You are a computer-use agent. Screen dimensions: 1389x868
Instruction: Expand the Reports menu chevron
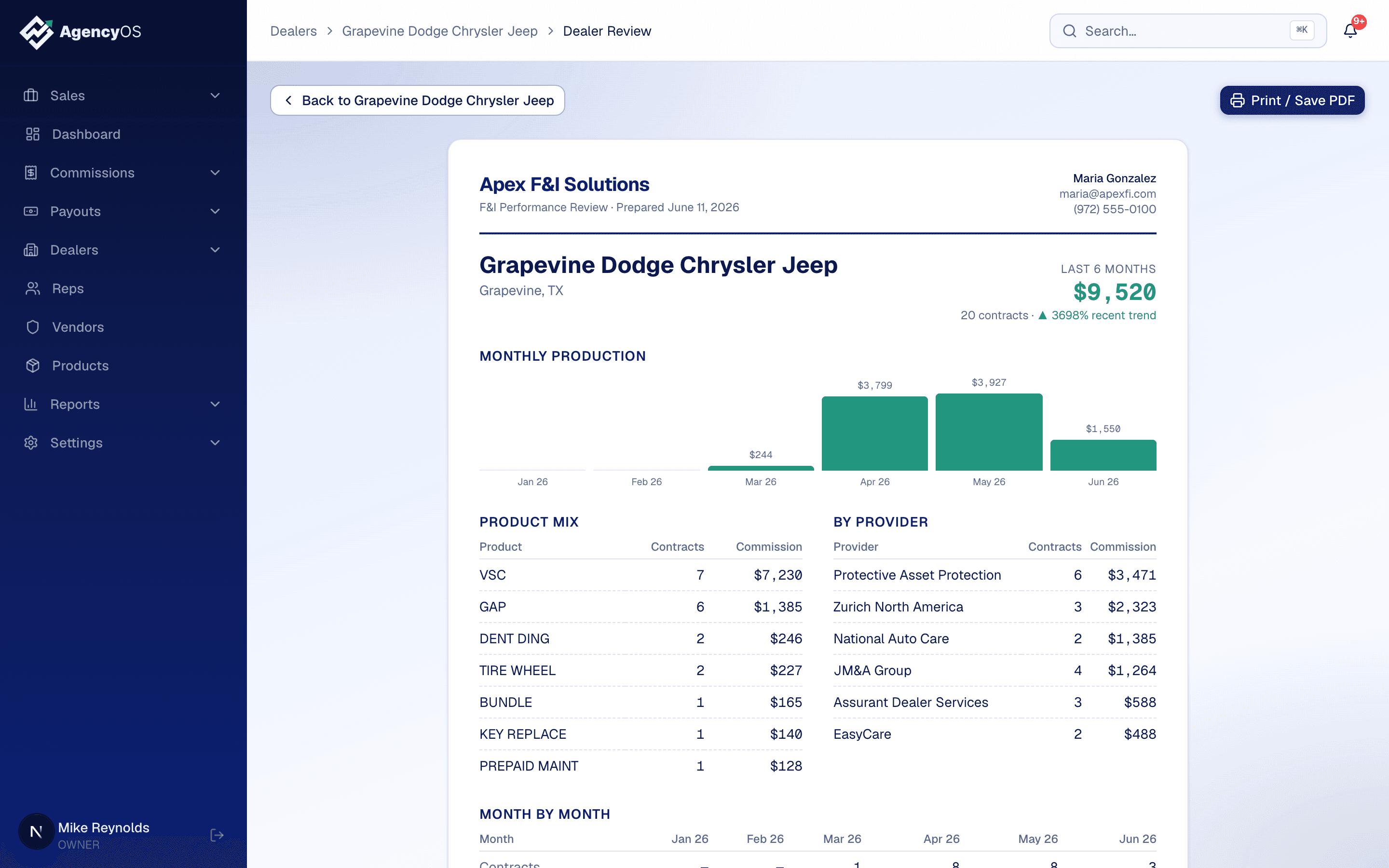(x=215, y=404)
